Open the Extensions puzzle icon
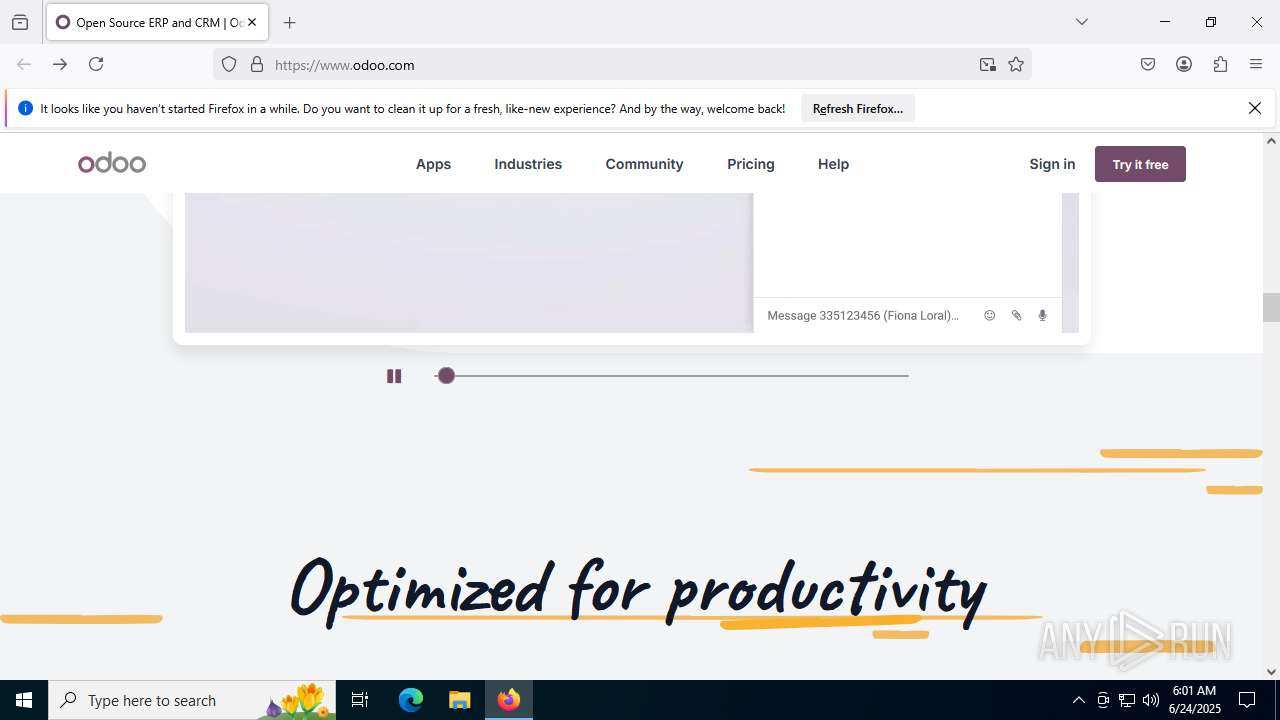This screenshot has width=1280, height=720. point(1220,64)
